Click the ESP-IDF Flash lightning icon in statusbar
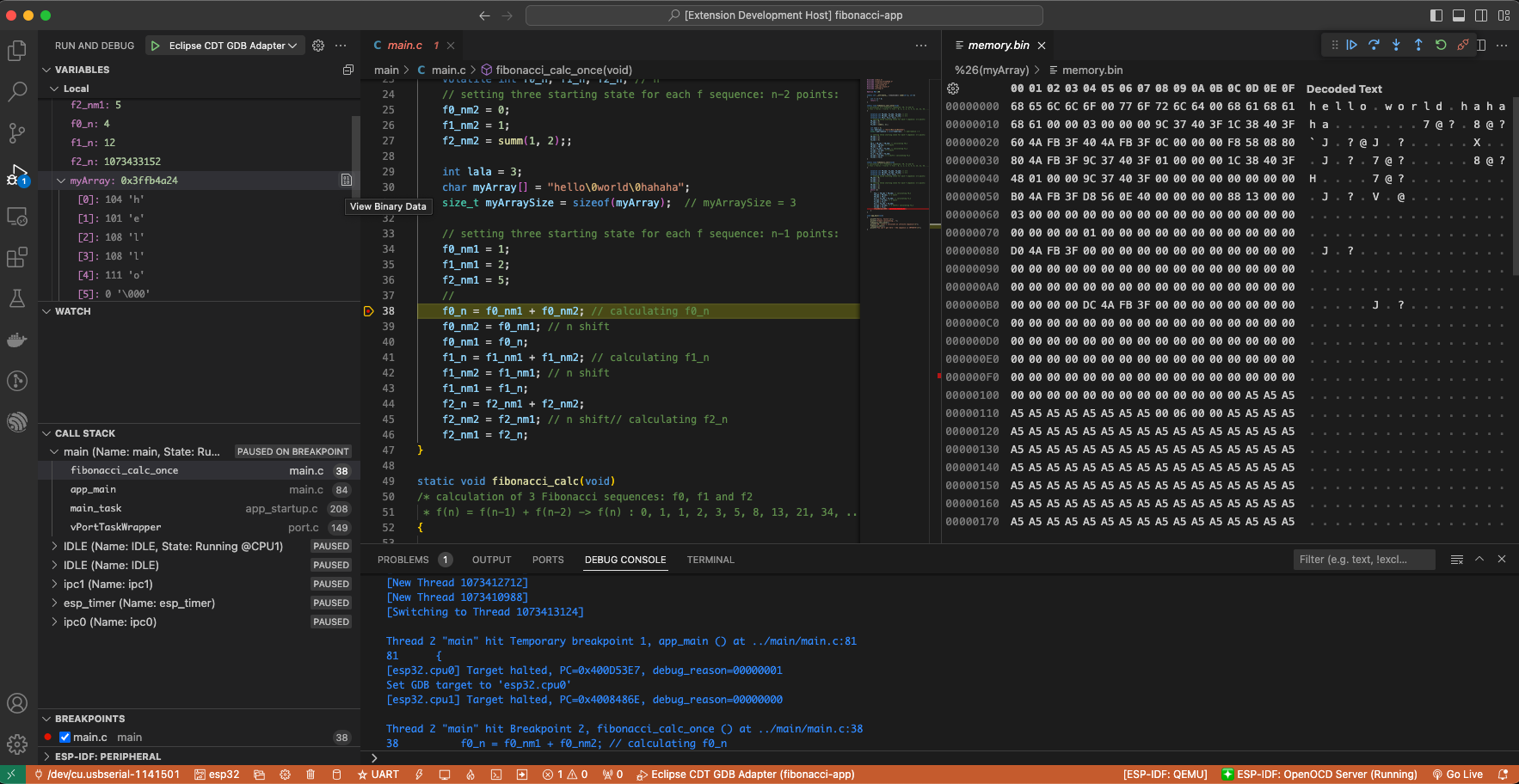 (x=419, y=774)
